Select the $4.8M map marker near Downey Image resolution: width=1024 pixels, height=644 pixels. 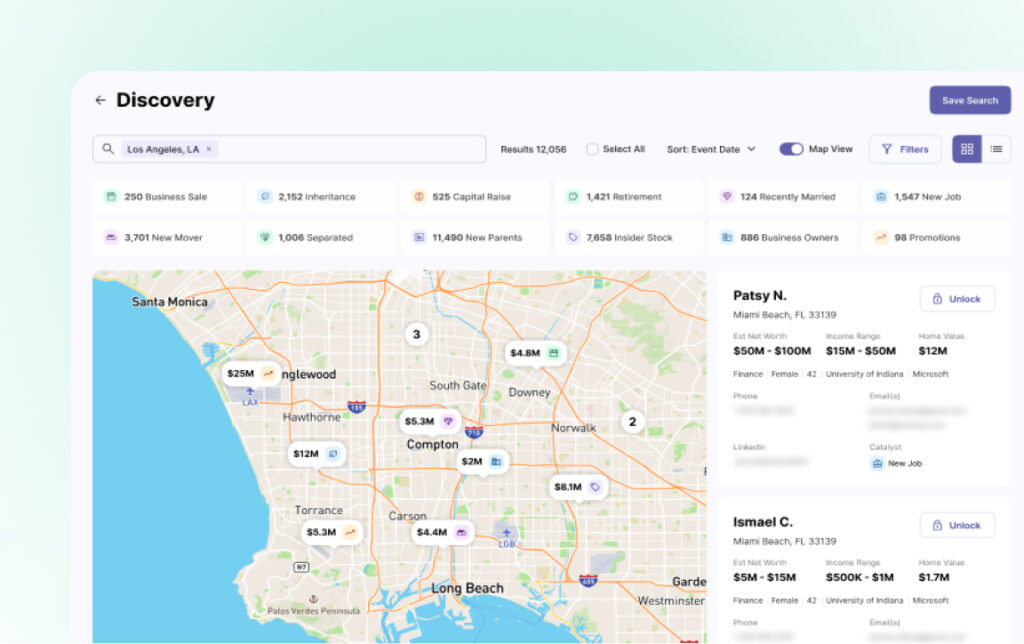[x=535, y=353]
